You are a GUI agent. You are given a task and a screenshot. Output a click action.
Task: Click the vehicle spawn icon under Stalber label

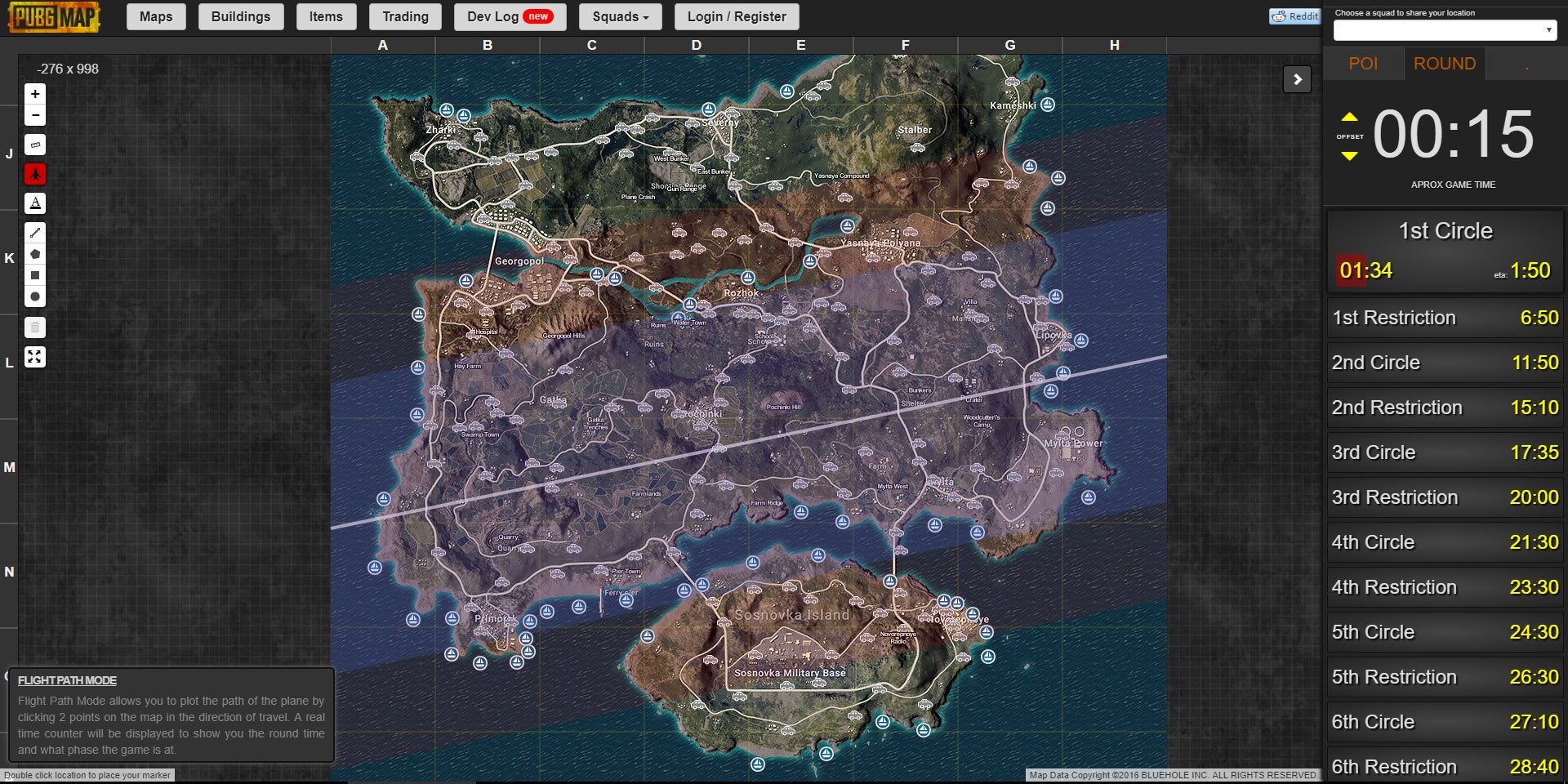(x=918, y=148)
